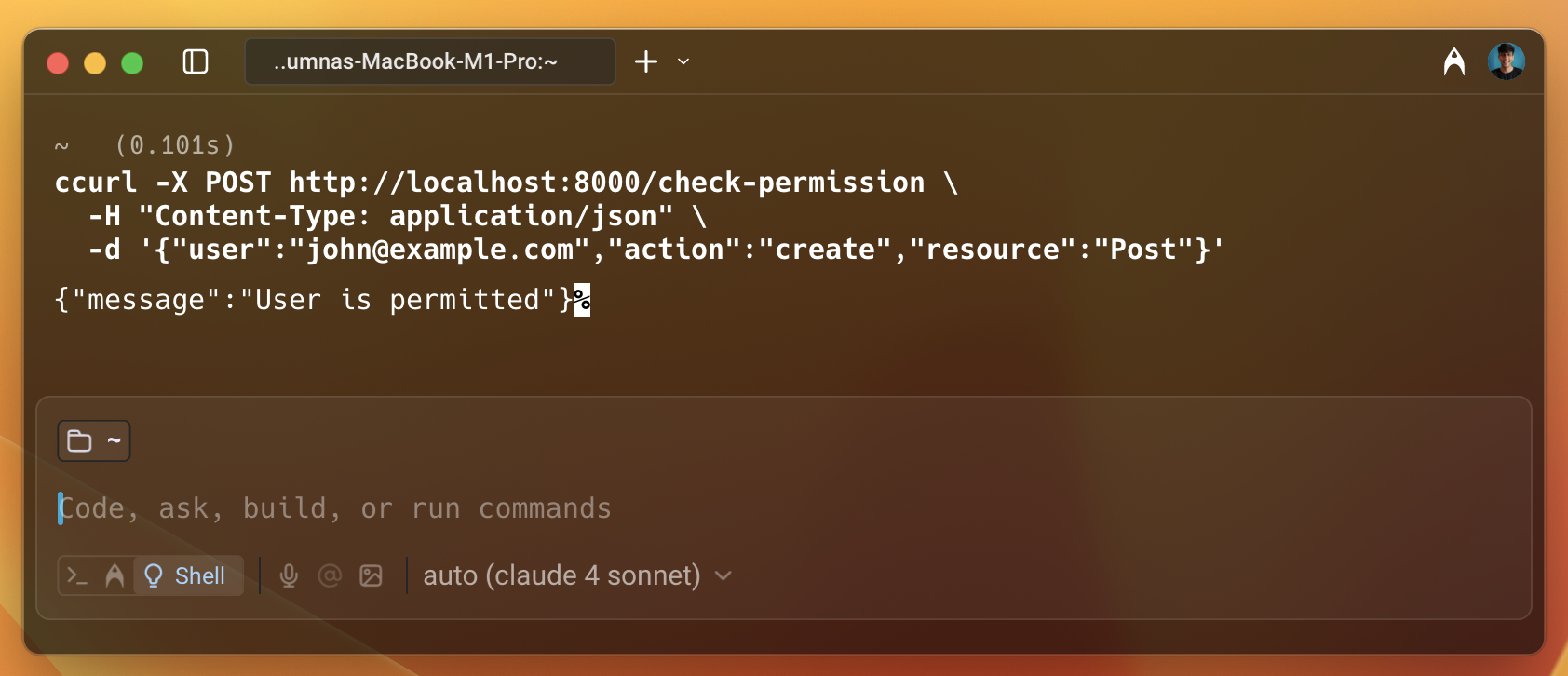Screen dimensions: 1568x676
Task: Open the user profile avatar
Action: 1506,61
